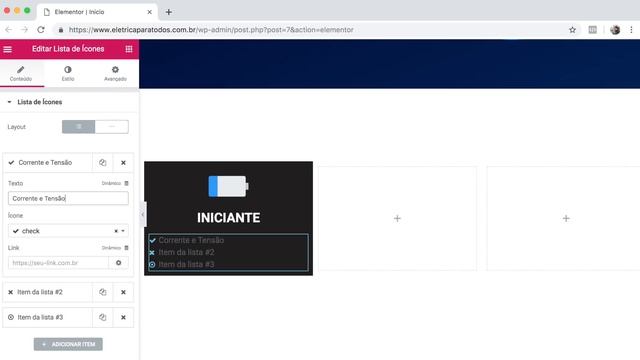Image resolution: width=640 pixels, height=360 pixels.
Task: View site security lock info
Action: click(61, 30)
